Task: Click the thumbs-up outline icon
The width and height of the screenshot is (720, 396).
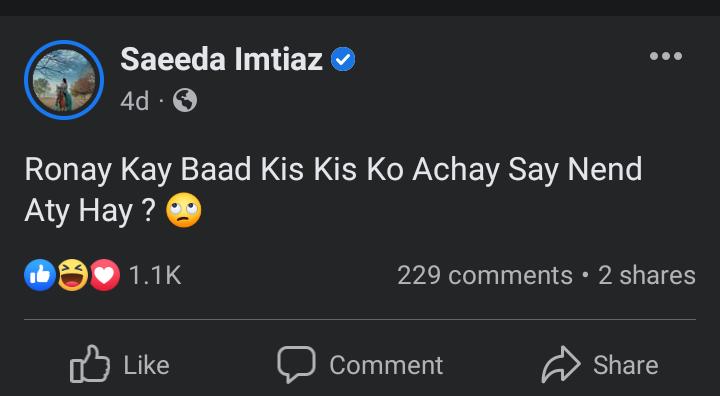Action: [x=90, y=364]
